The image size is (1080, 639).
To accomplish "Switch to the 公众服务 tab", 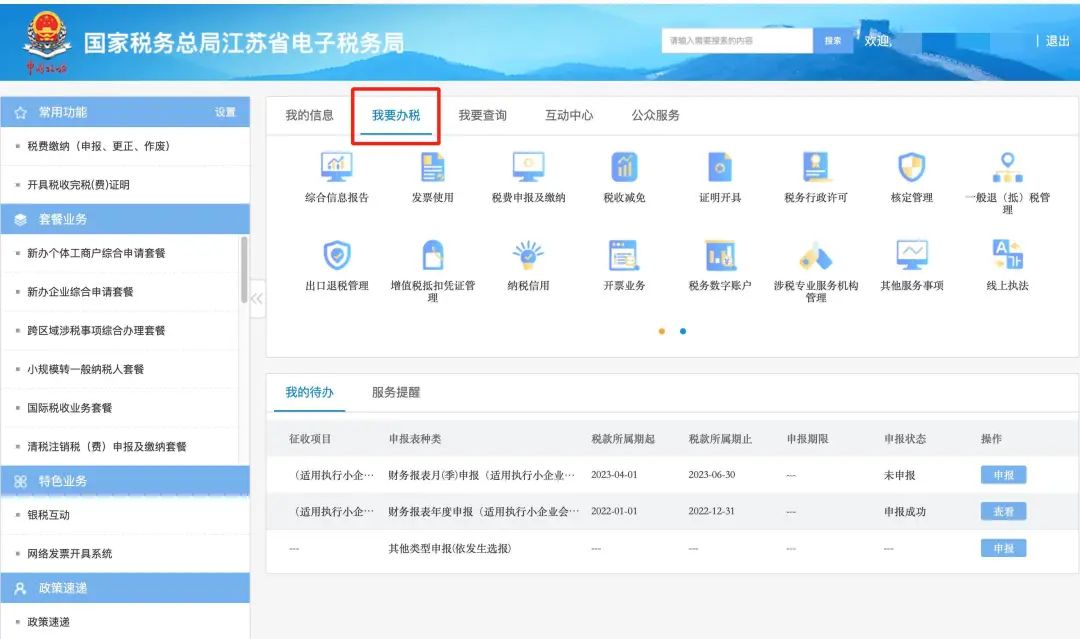I will [656, 116].
